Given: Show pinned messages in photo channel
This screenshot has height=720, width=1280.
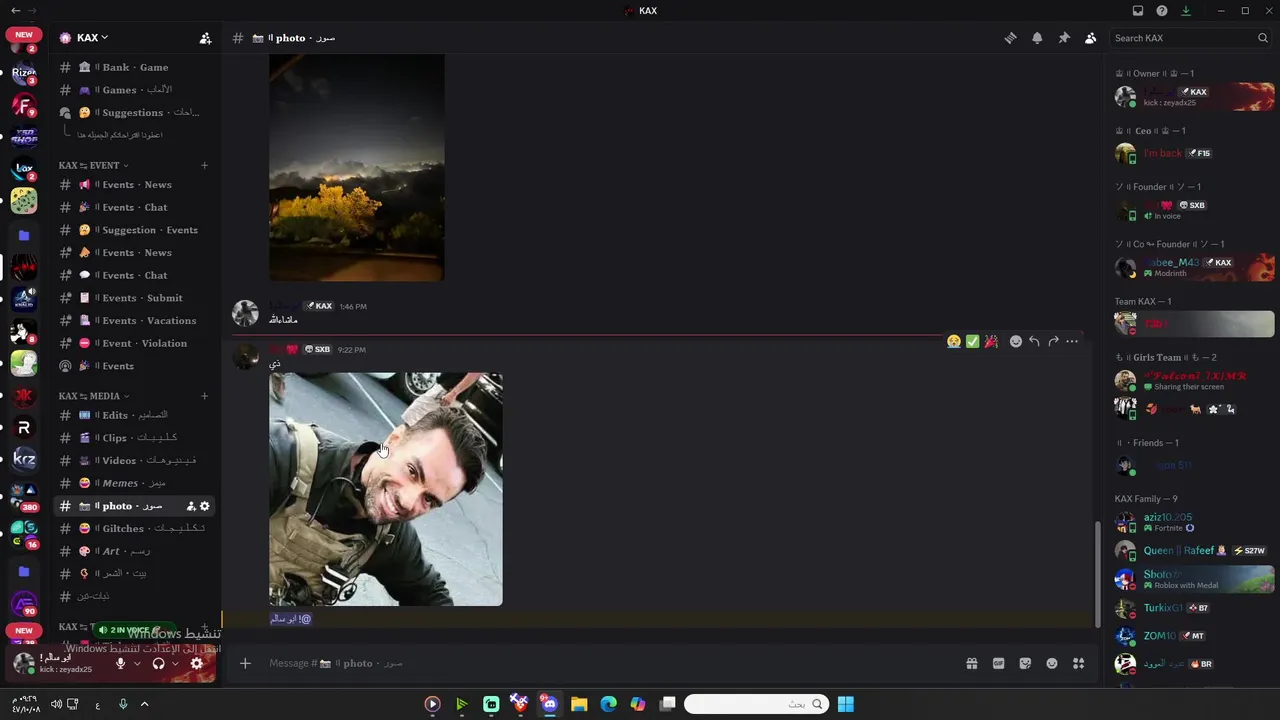Looking at the screenshot, I should point(1064,38).
